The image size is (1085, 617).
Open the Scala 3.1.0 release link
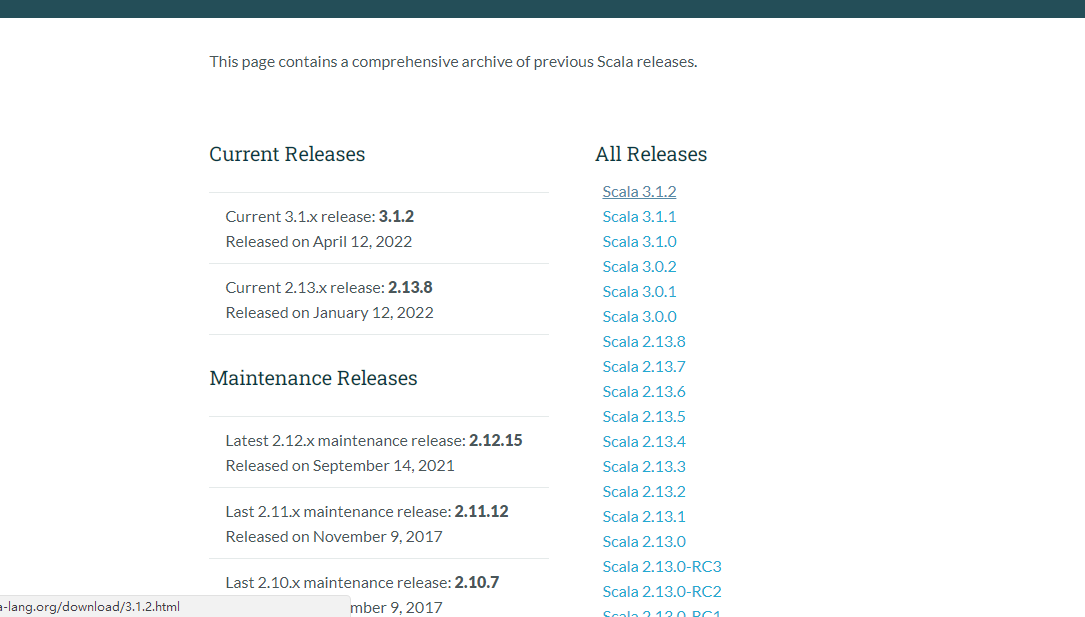click(x=639, y=241)
